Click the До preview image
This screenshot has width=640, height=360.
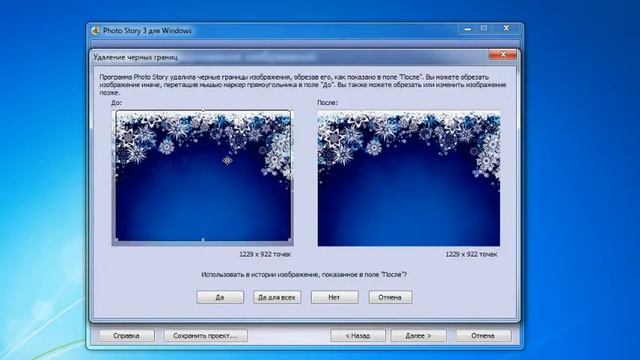point(203,178)
